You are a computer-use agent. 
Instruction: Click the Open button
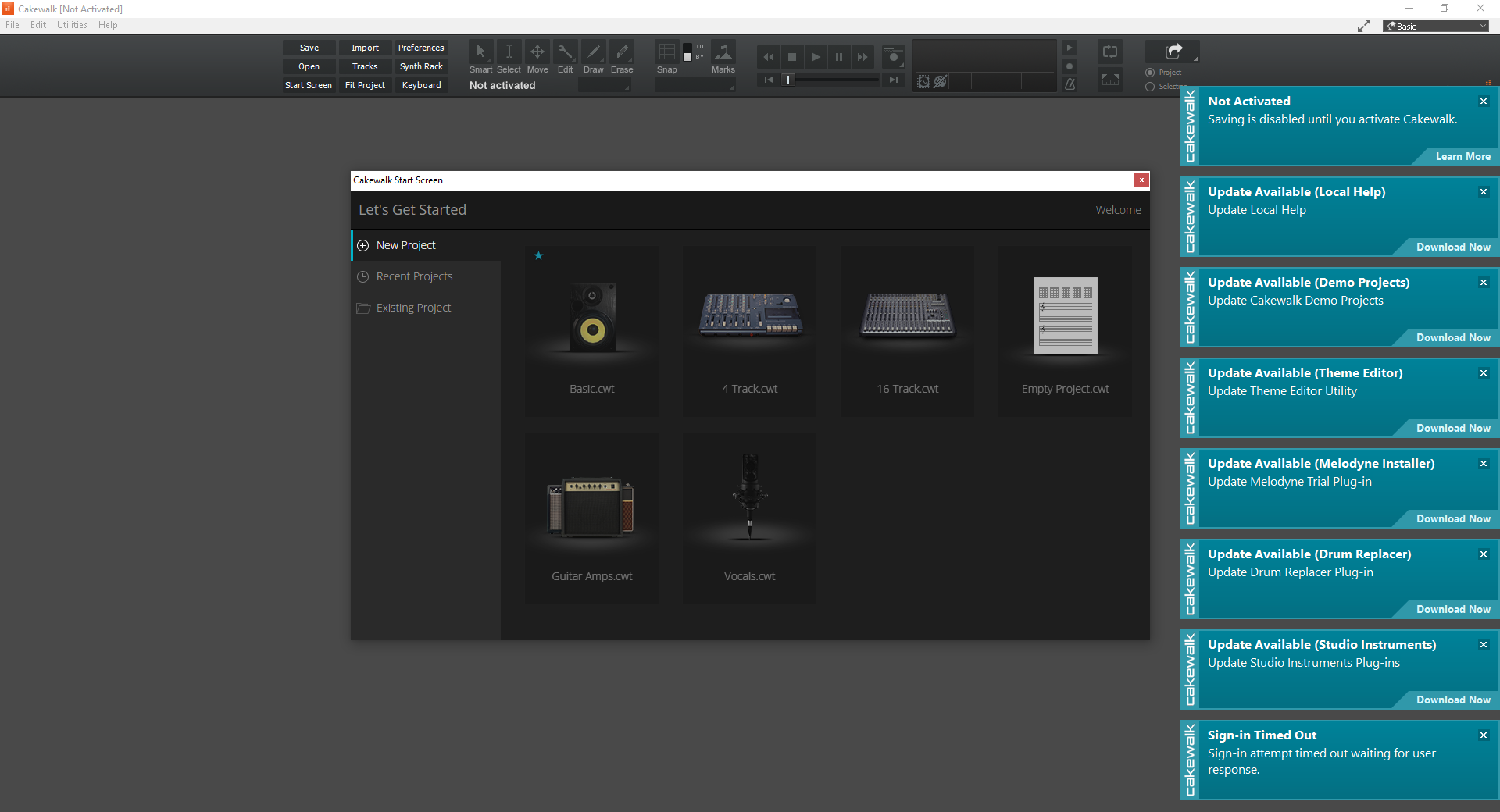[x=309, y=66]
